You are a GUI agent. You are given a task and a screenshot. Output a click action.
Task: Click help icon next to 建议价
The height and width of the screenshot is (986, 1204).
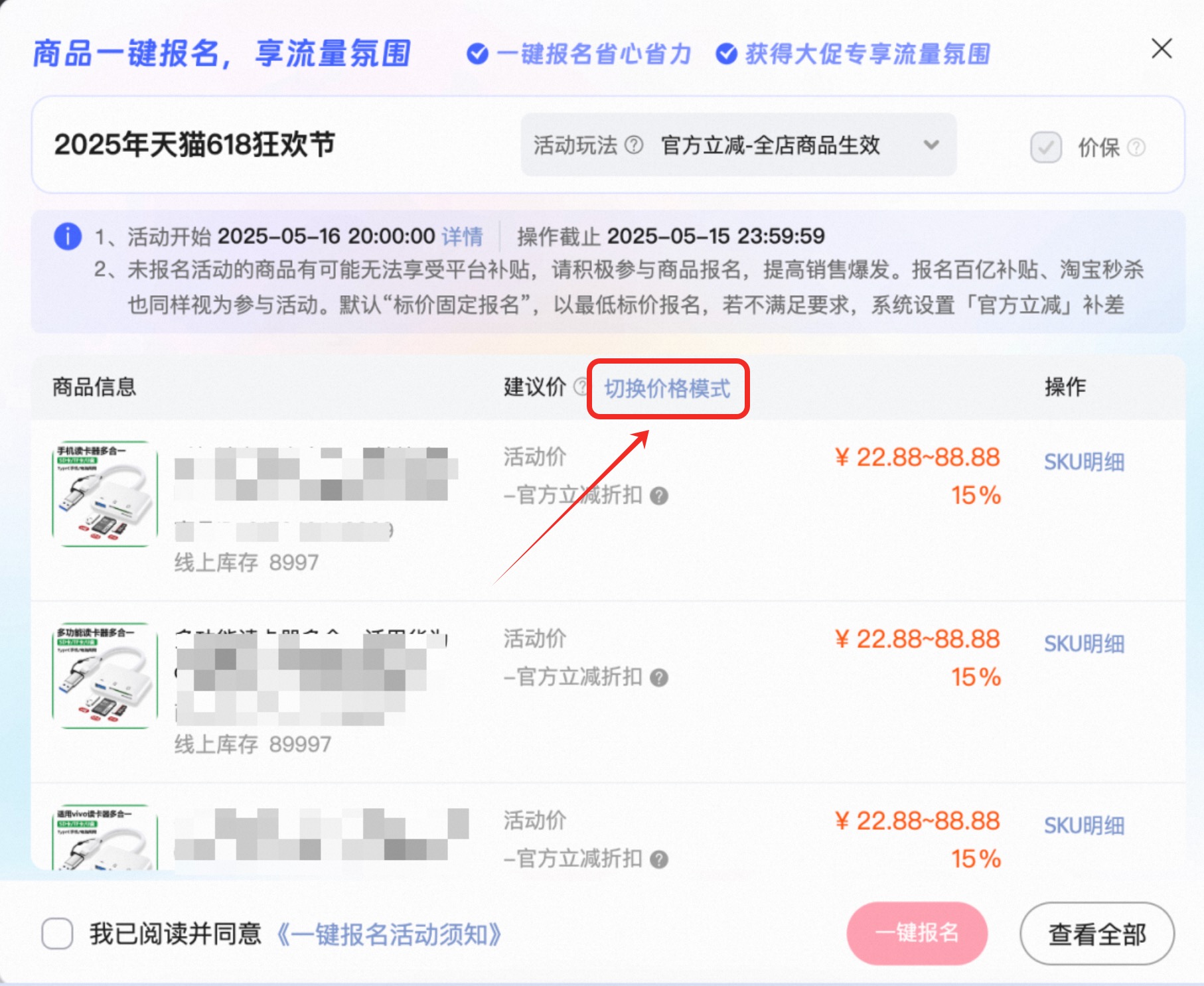click(581, 387)
